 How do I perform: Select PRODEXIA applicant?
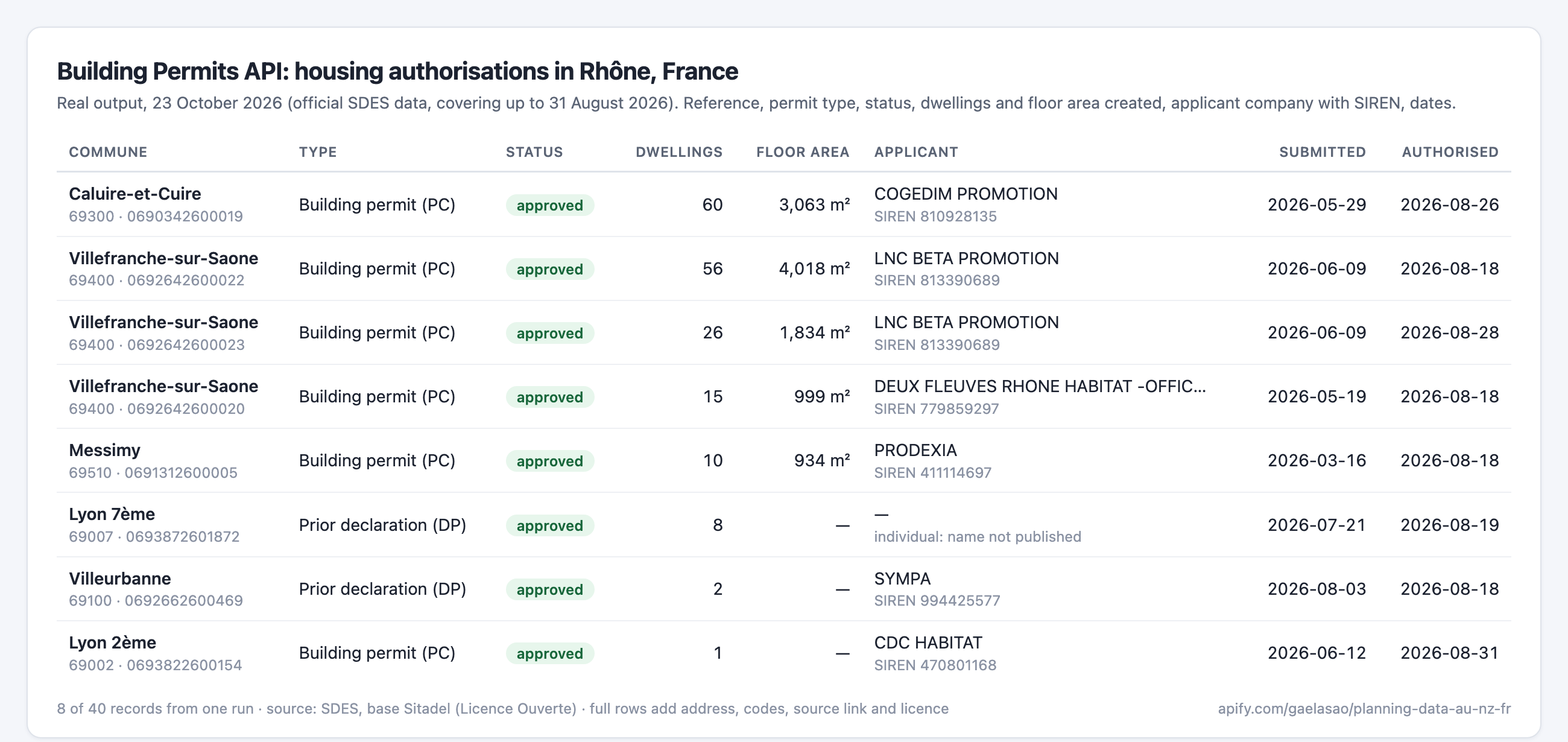(915, 451)
